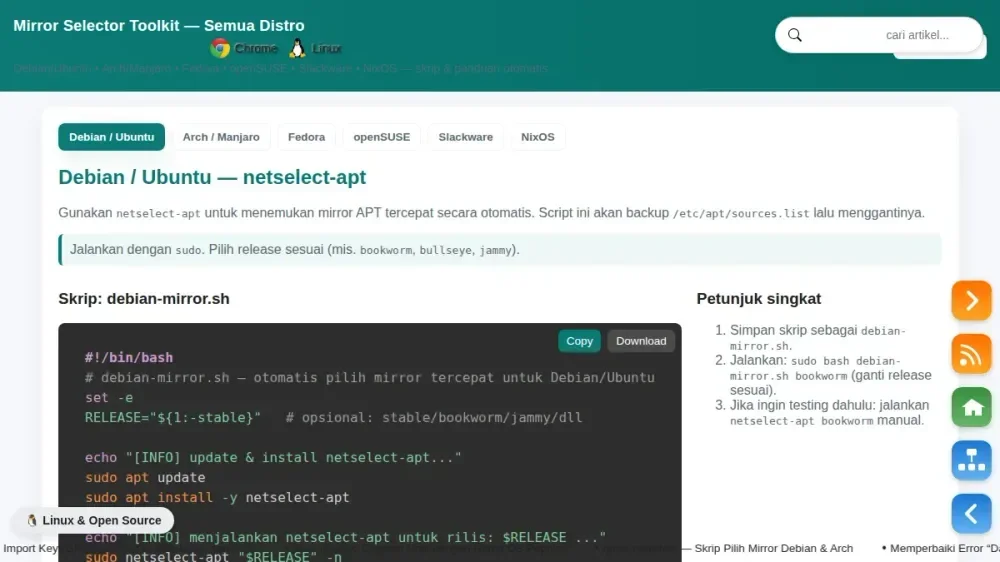Open the Slackware tab
1000x562 pixels.
click(466, 137)
